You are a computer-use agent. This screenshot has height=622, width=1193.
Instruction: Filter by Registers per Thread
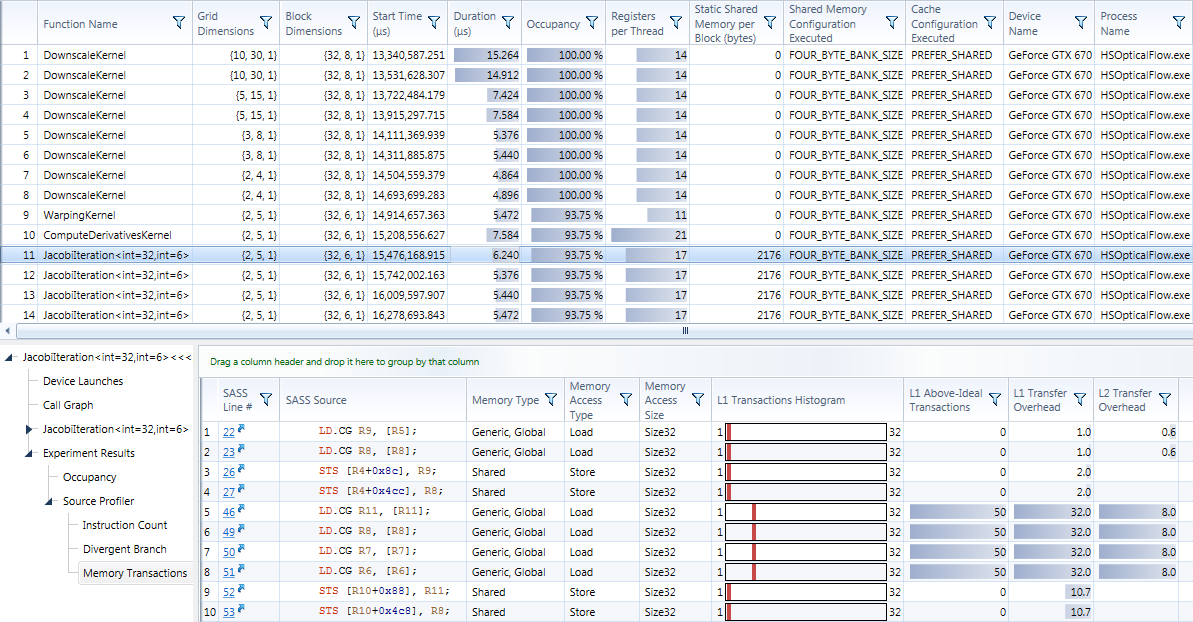(x=677, y=23)
